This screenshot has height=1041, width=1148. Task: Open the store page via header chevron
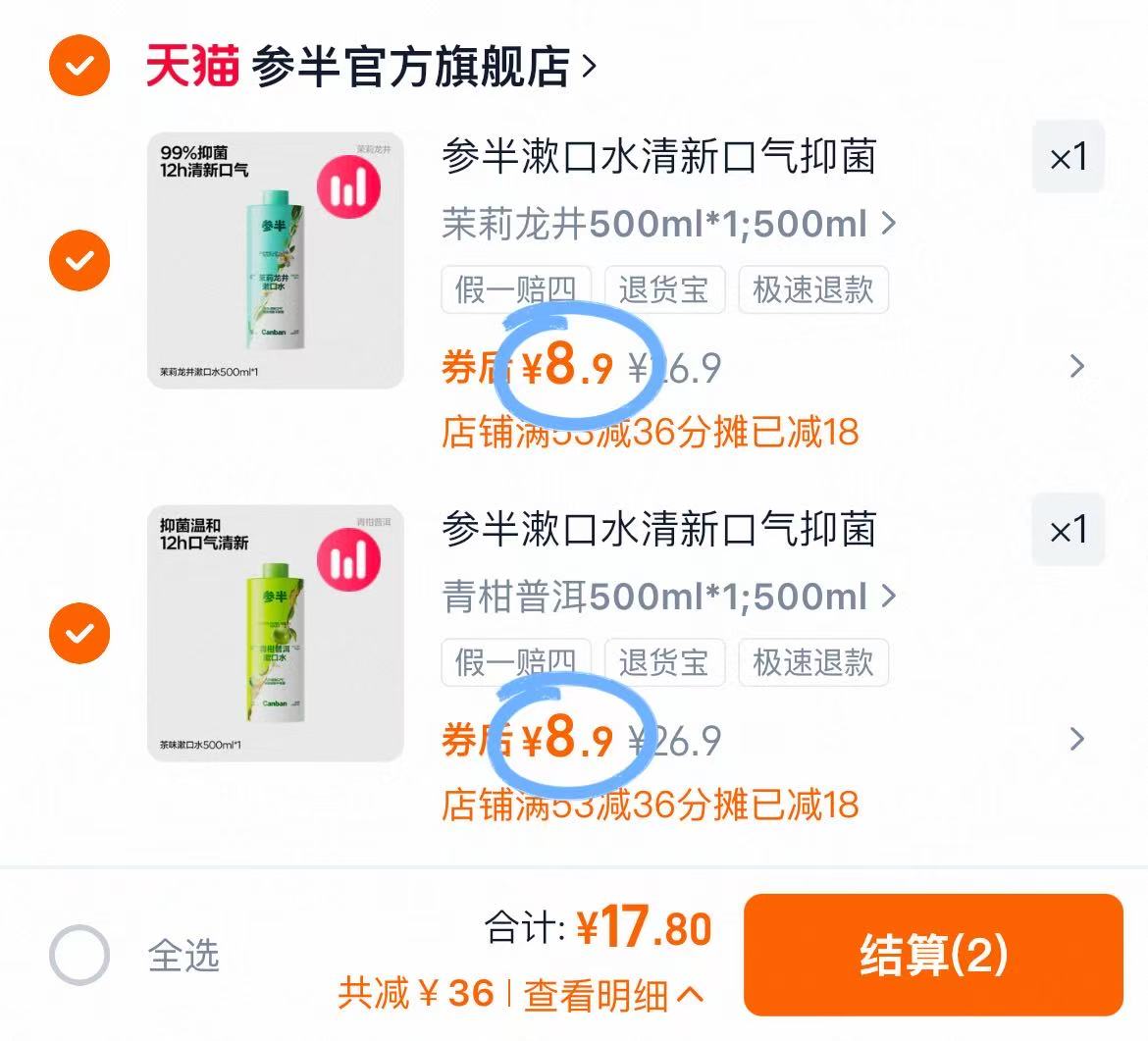(590, 67)
